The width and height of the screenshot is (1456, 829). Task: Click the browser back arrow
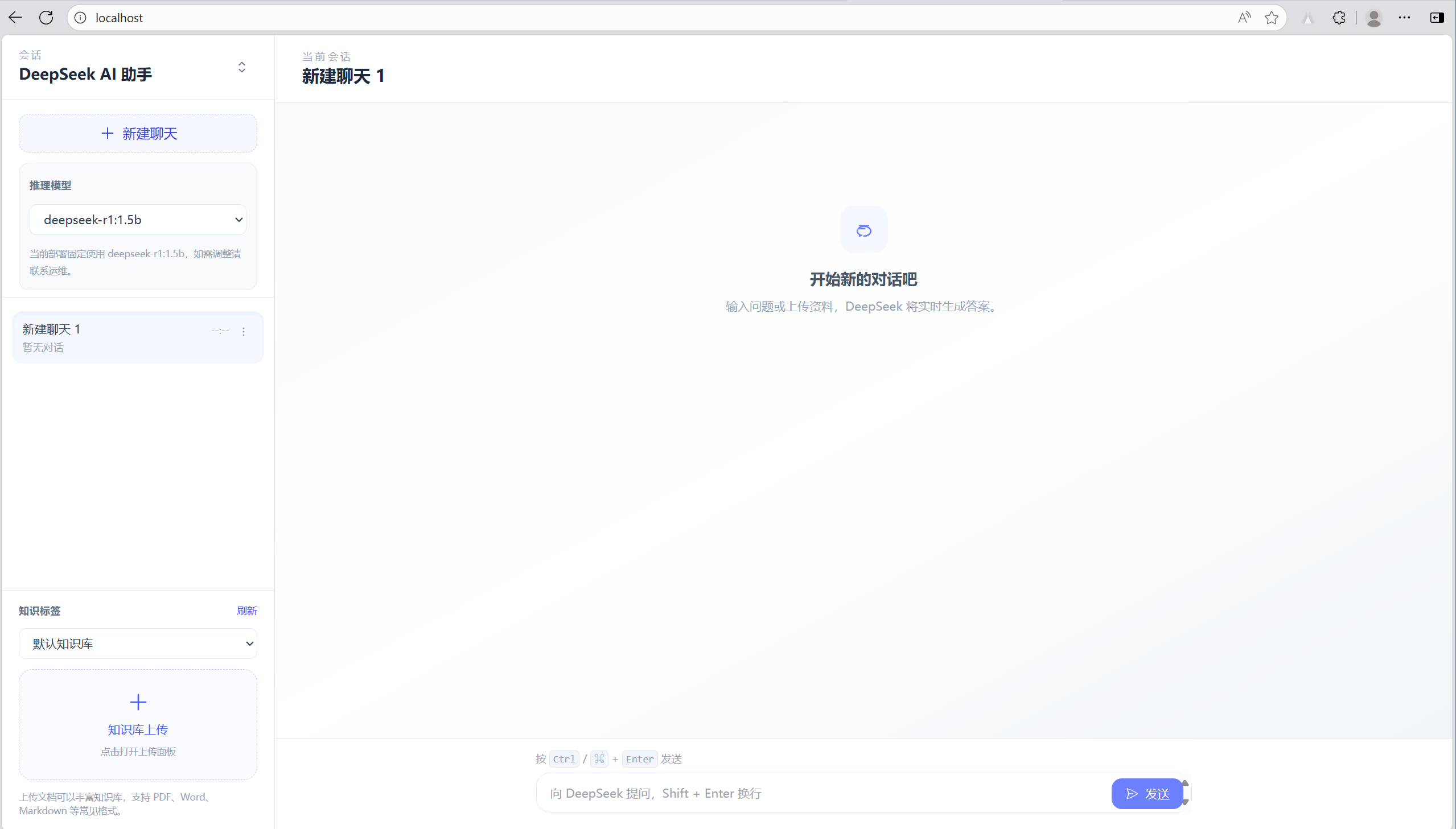[15, 18]
